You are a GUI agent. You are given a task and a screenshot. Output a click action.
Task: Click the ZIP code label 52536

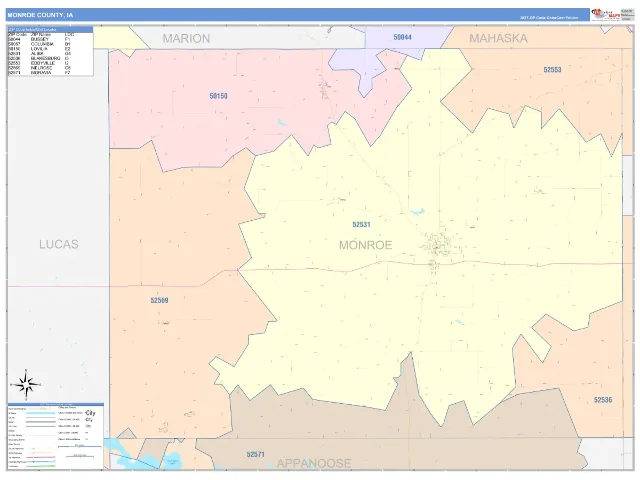[x=603, y=400]
